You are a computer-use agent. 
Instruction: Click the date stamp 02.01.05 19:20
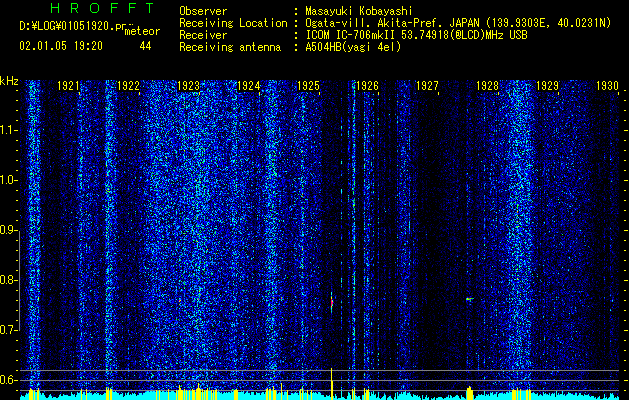[x=61, y=46]
